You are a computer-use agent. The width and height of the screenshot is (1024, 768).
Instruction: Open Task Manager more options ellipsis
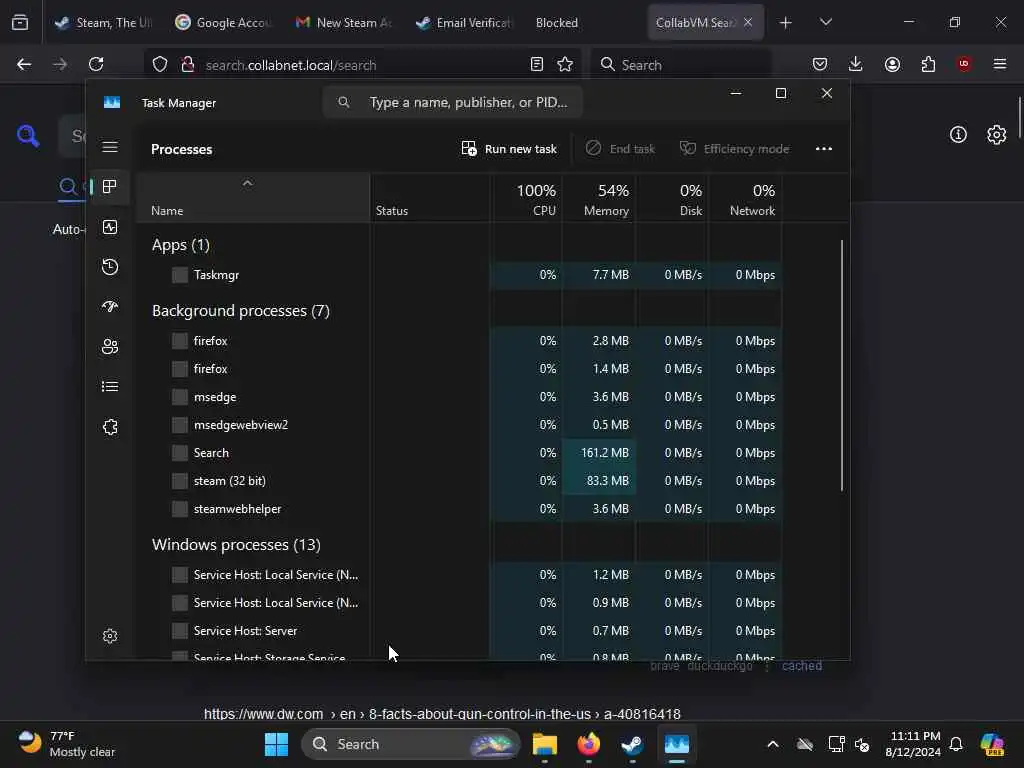[x=824, y=149]
